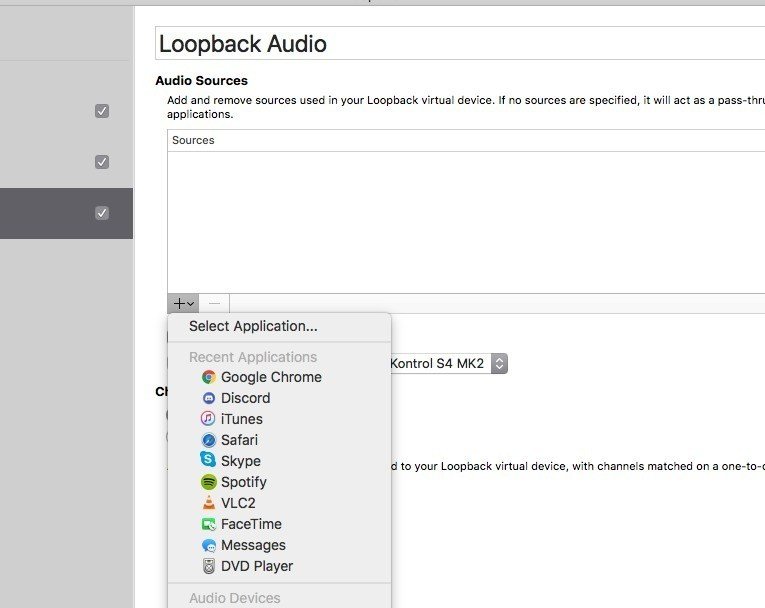Choose Select Application... from the menu

point(279,326)
